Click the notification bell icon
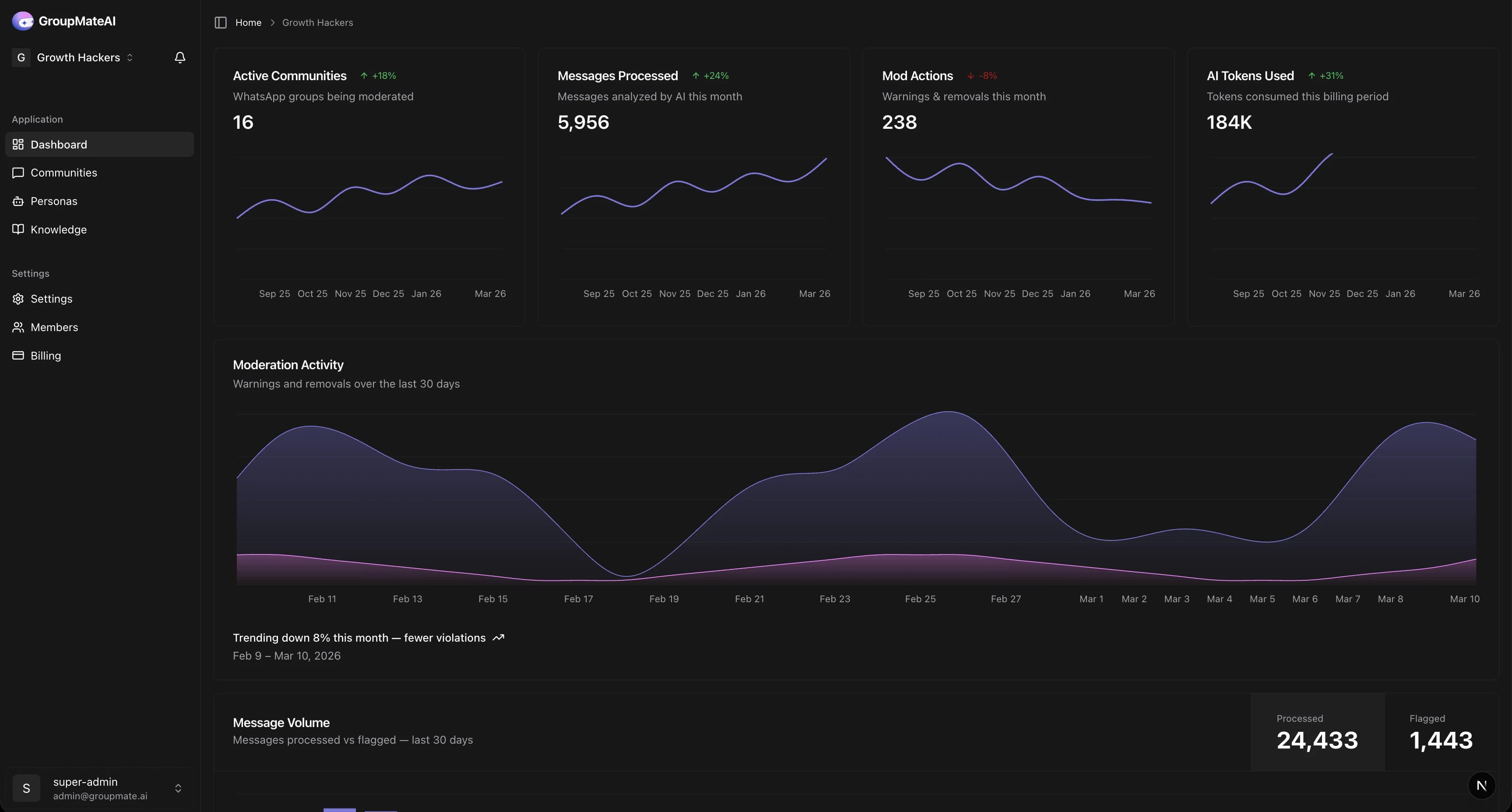 tap(179, 57)
